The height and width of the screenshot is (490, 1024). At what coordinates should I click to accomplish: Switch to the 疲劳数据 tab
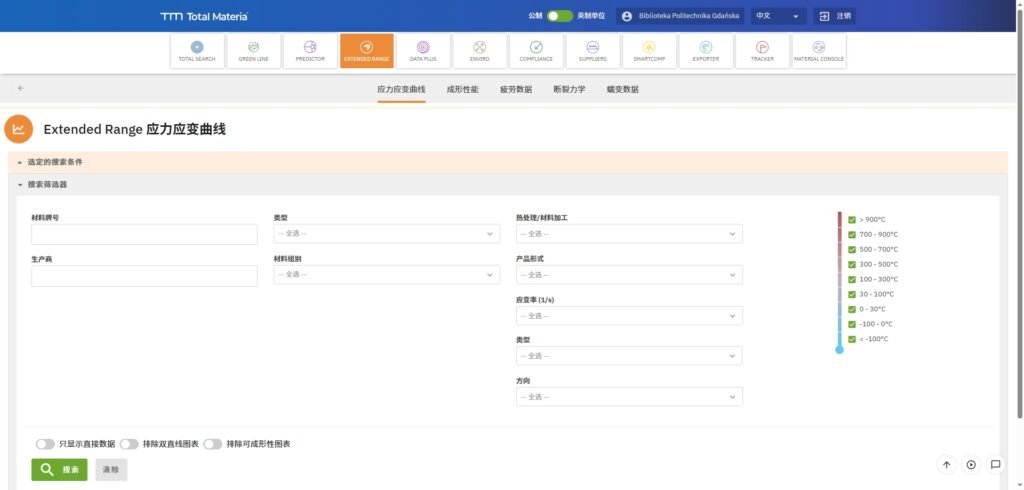click(516, 89)
